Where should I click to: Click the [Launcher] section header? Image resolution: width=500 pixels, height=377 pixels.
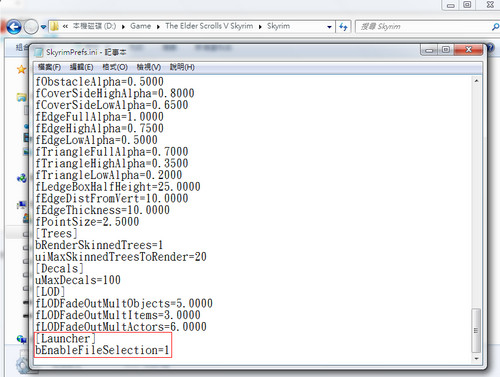65,339
